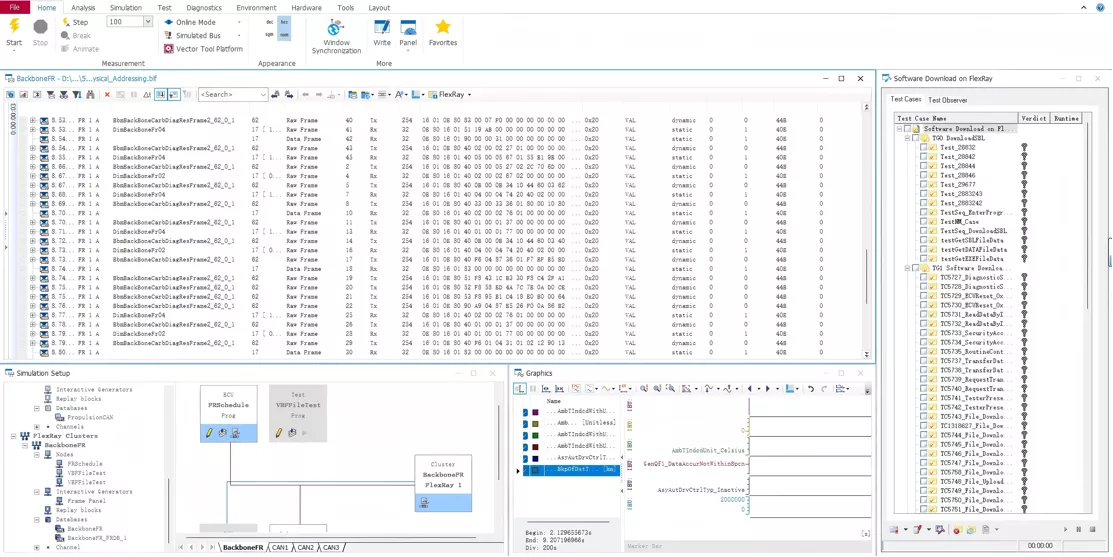
Task: Launch Vector Tool Platform
Action: click(x=204, y=49)
